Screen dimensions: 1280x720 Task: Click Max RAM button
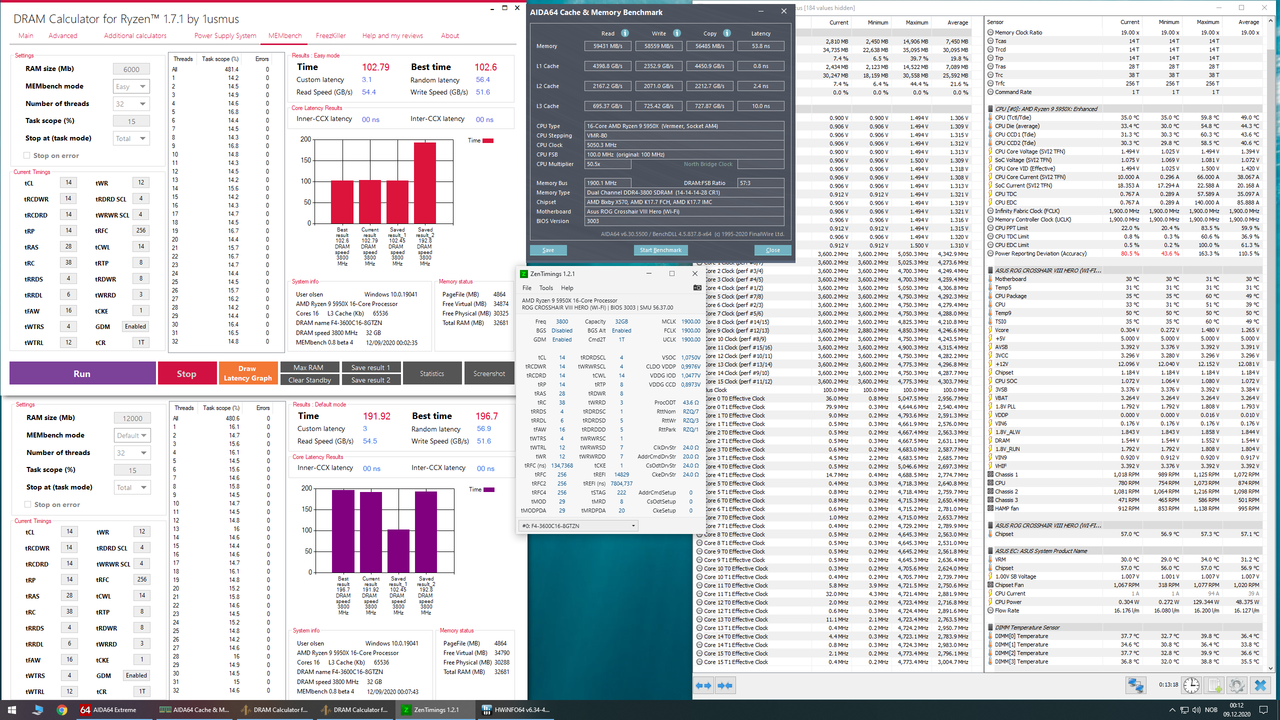tap(309, 367)
